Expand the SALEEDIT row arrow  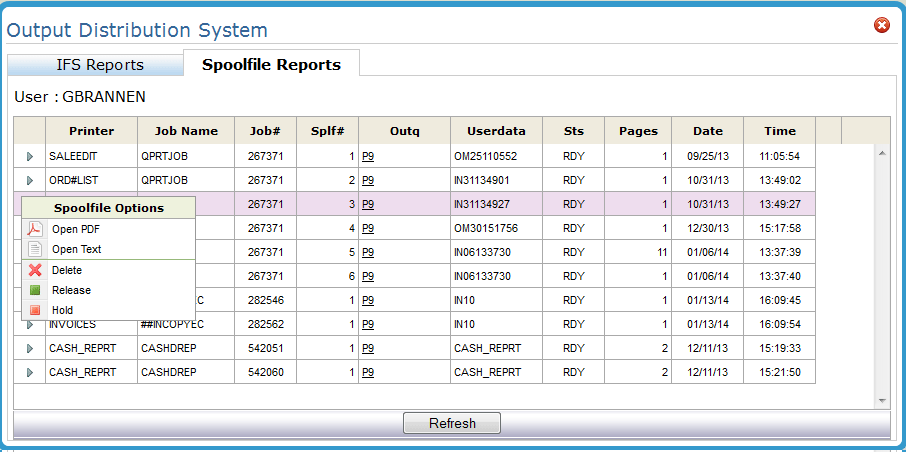[30, 156]
